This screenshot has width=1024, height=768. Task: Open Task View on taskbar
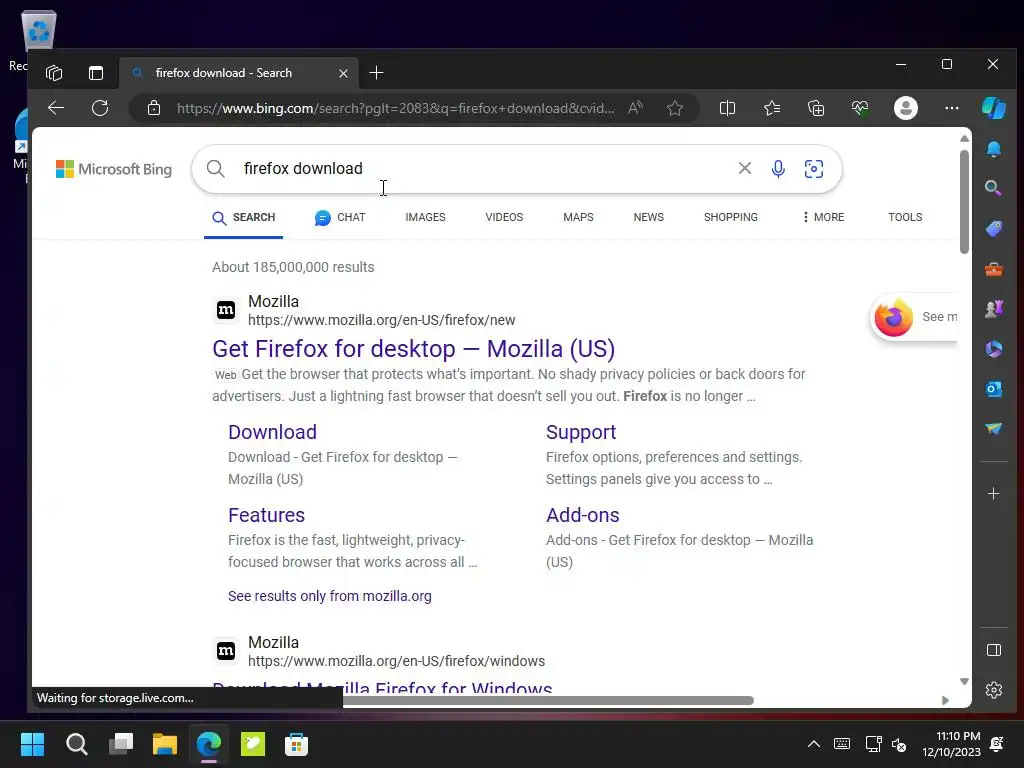[121, 744]
